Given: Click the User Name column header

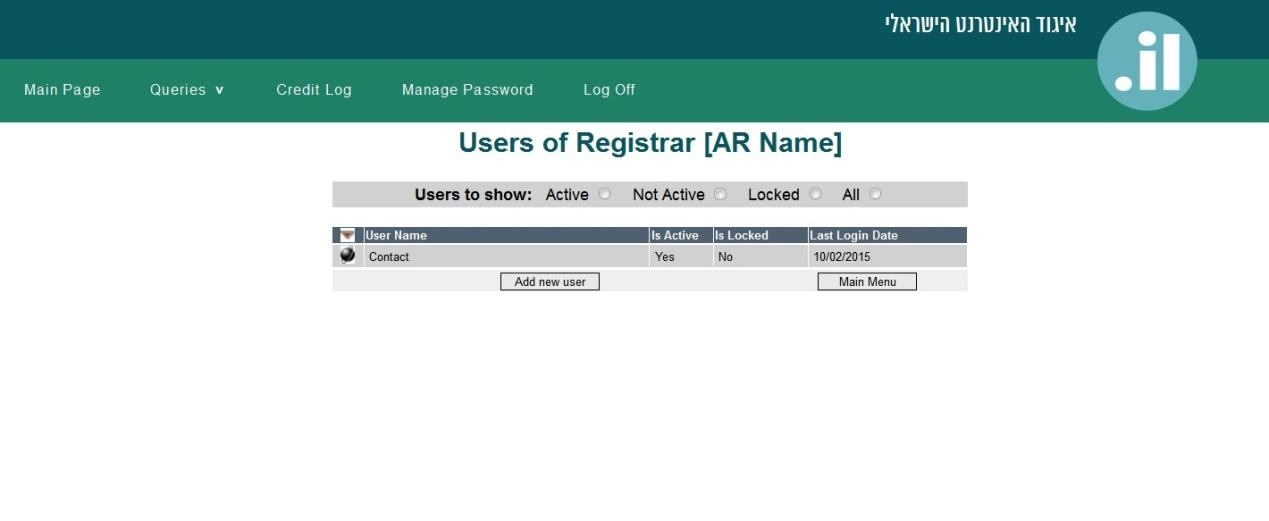Looking at the screenshot, I should click(506, 235).
